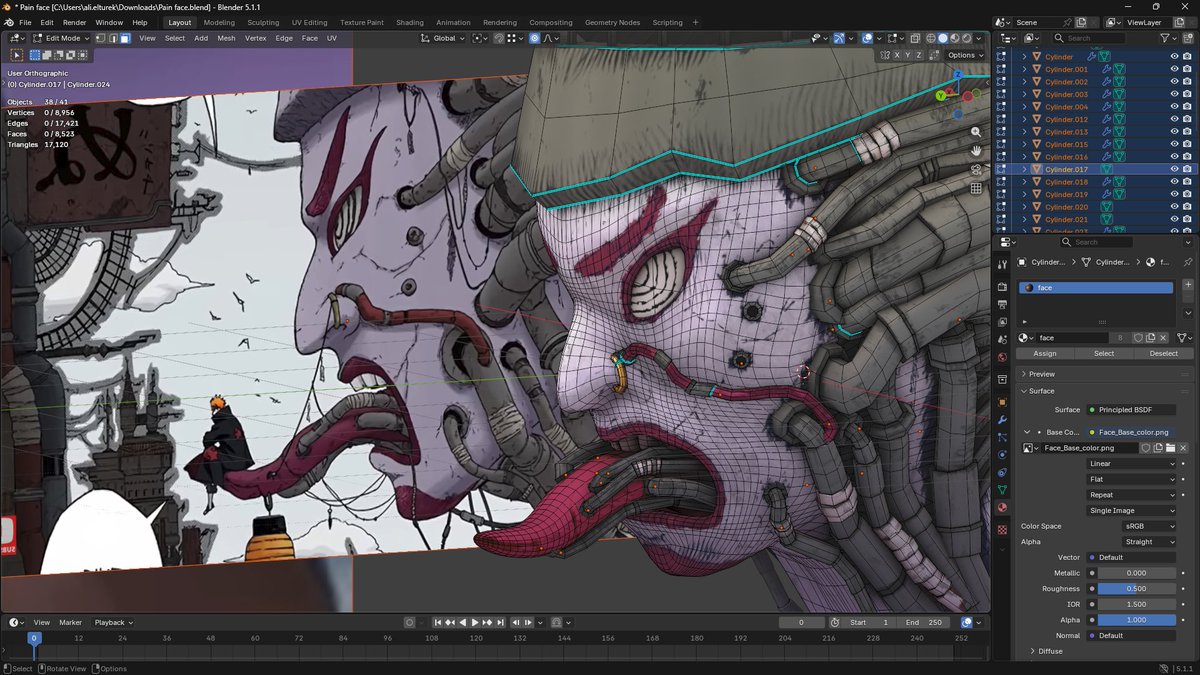
Task: Click the Select button below material name
Action: (1104, 353)
